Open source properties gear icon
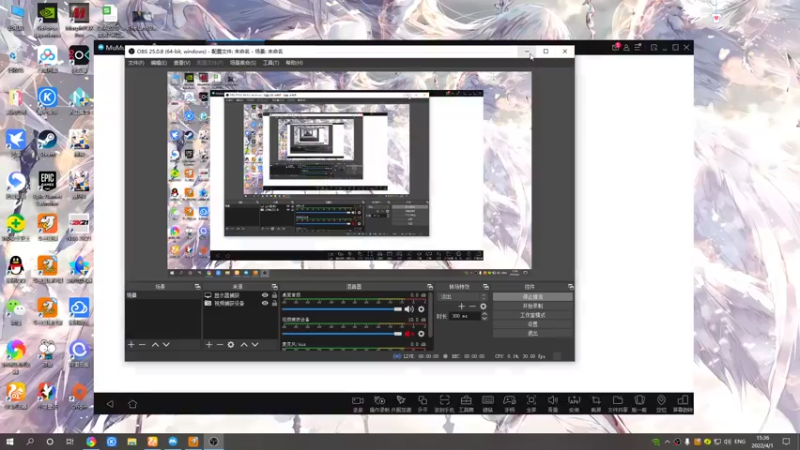 (231, 345)
